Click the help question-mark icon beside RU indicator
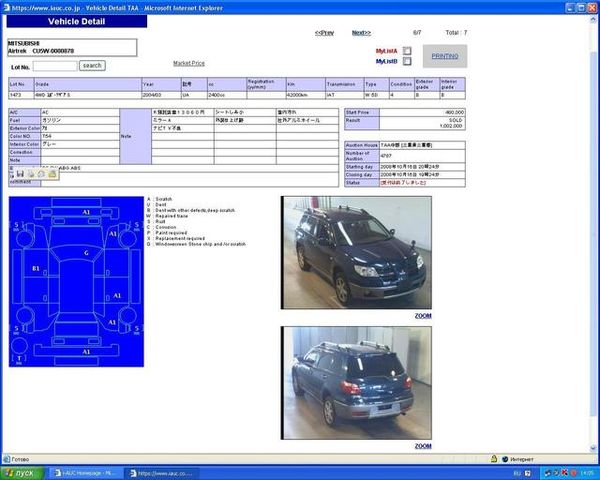This screenshot has height=480, width=600. (x=528, y=473)
